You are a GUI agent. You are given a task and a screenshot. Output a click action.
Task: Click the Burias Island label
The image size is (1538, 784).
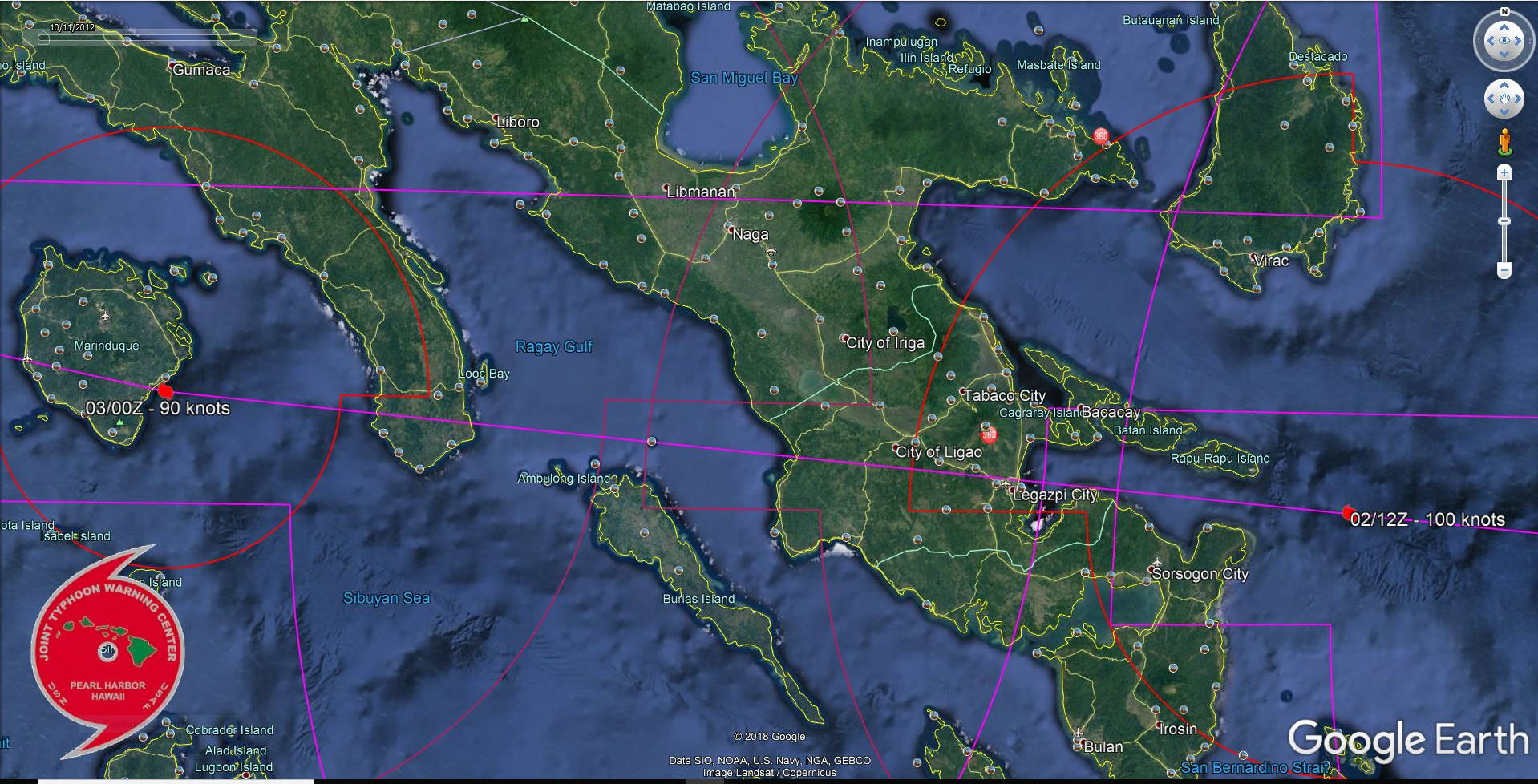pyautogui.click(x=698, y=599)
